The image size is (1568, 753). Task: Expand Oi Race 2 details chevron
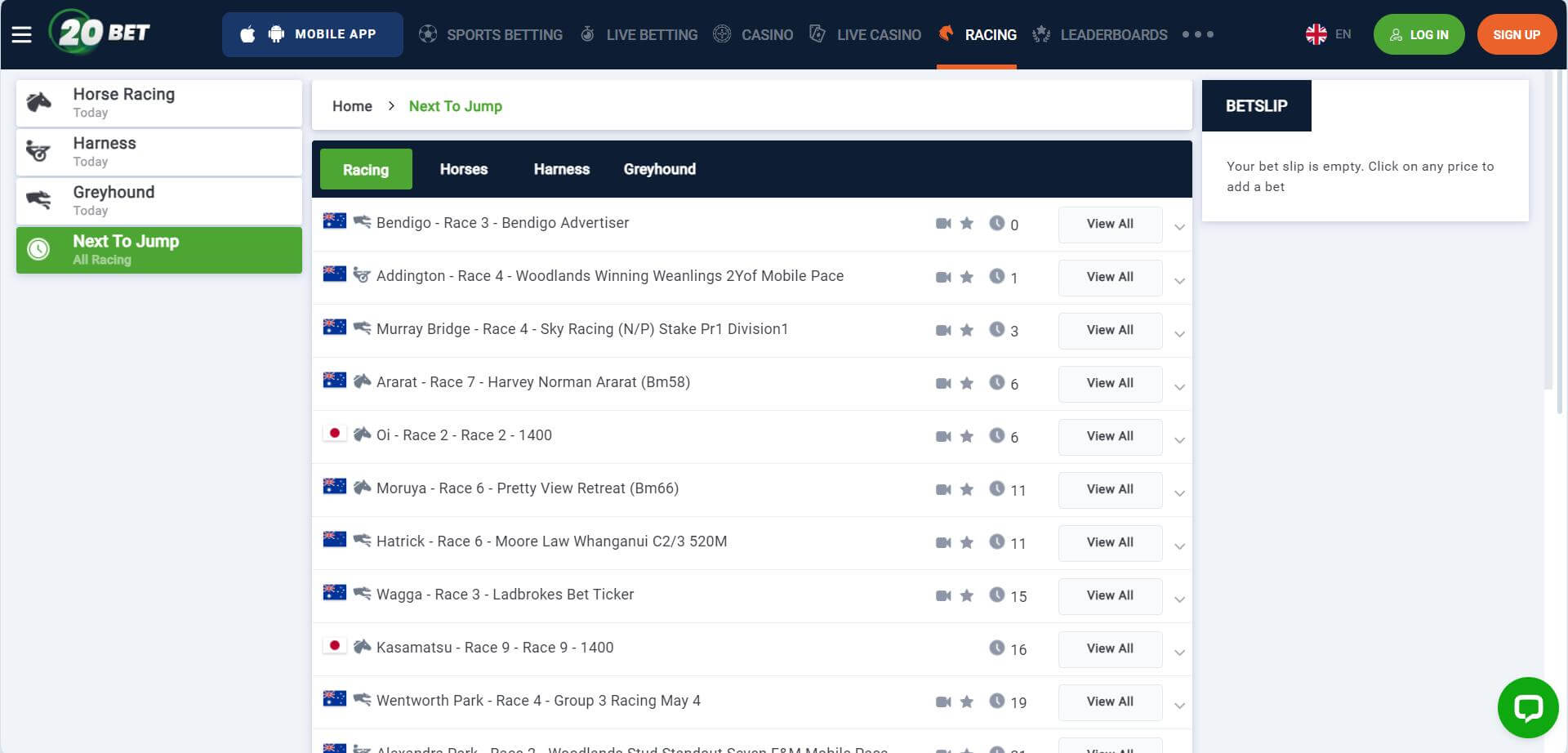pos(1179,440)
